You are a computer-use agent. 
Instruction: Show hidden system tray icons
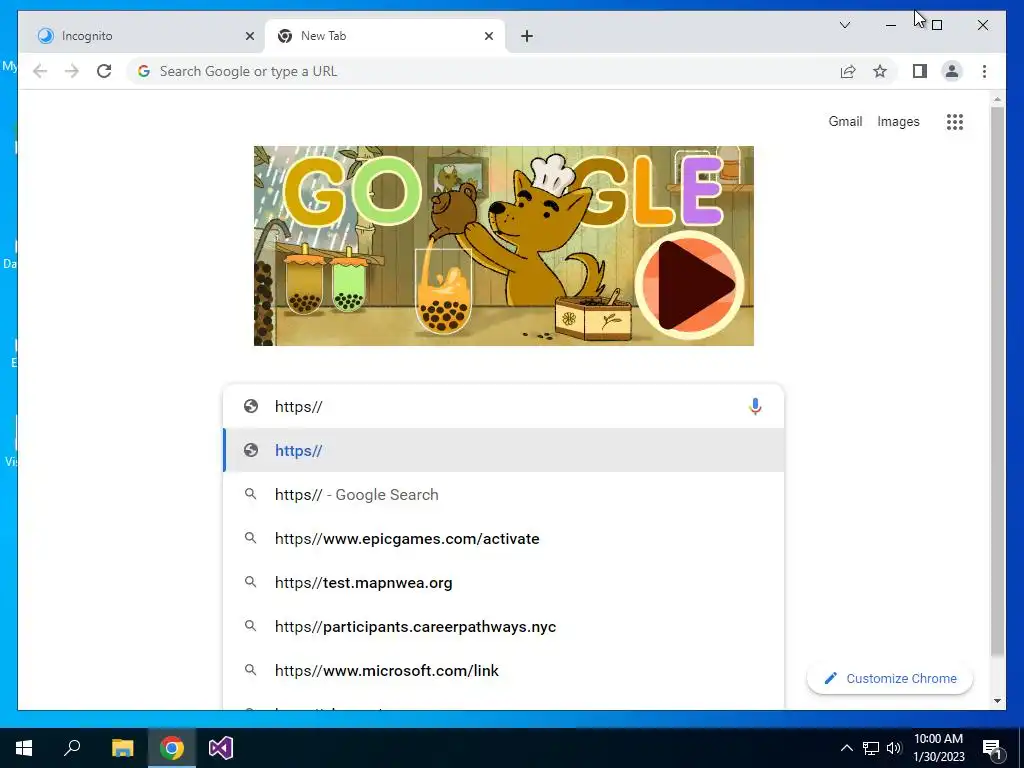[x=846, y=748]
